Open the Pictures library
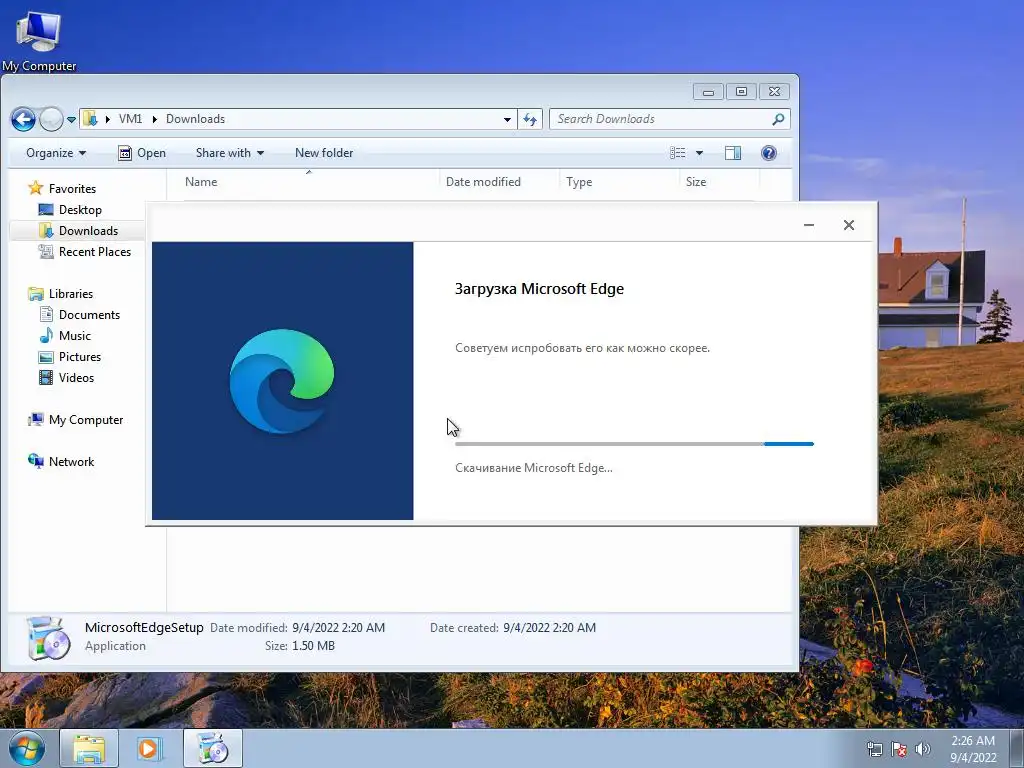1024x768 pixels. [70, 357]
